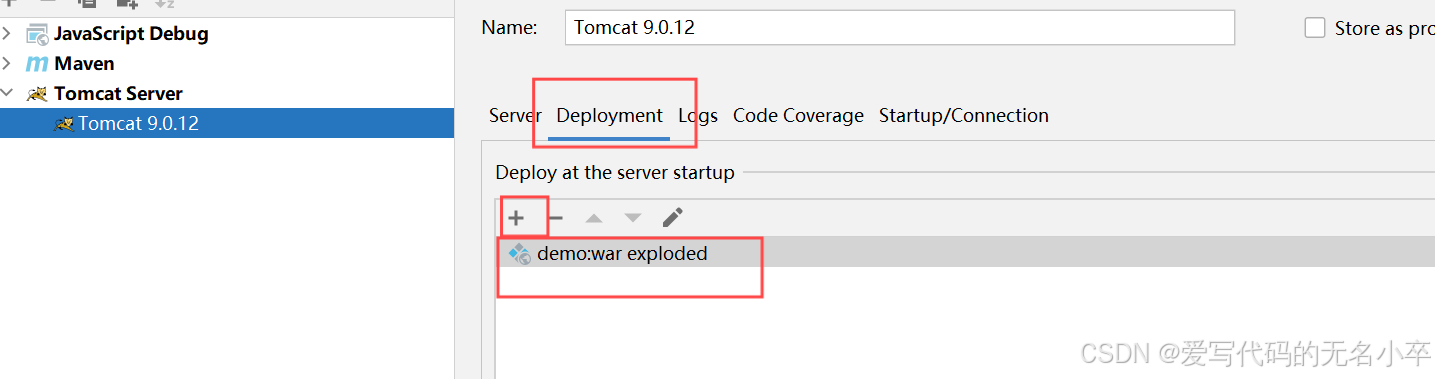Move the artifact down with the down arrow
Screen dimensions: 1435x379
(x=633, y=218)
